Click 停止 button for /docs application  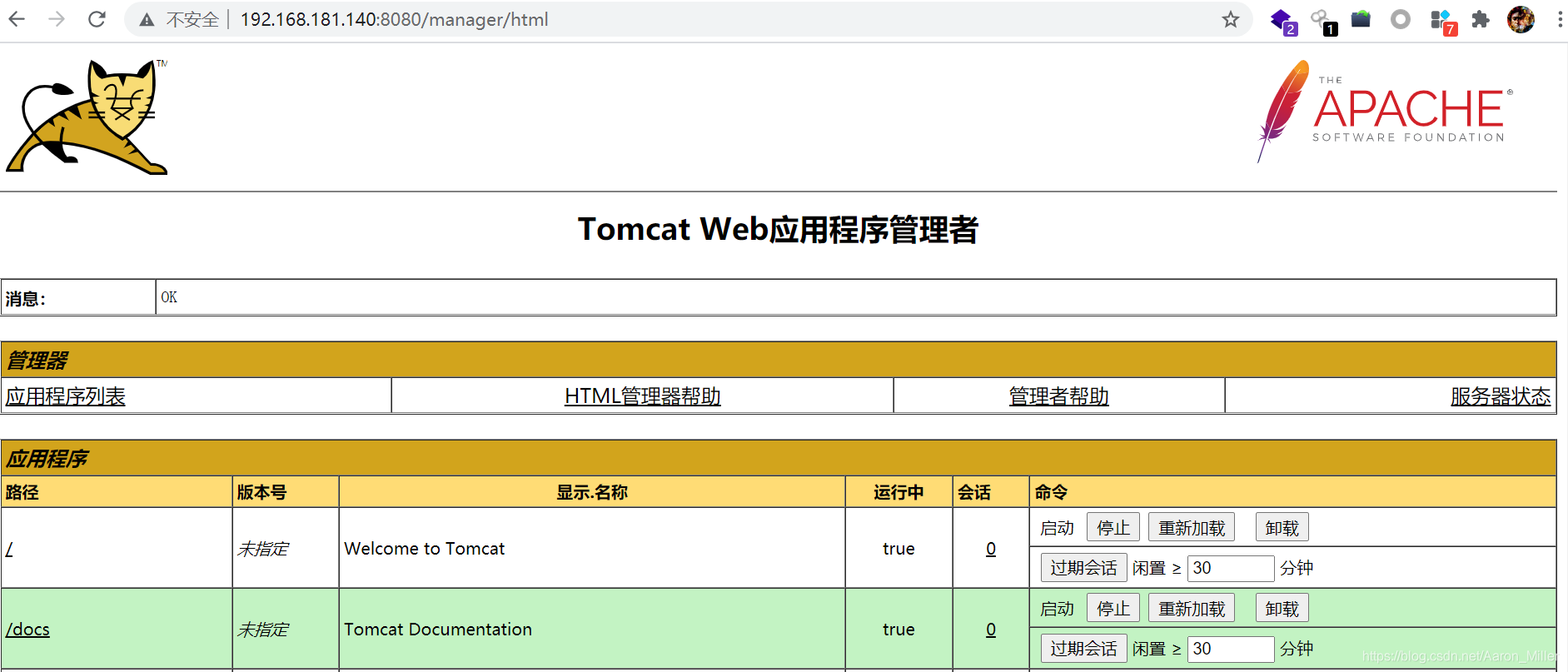(1113, 609)
